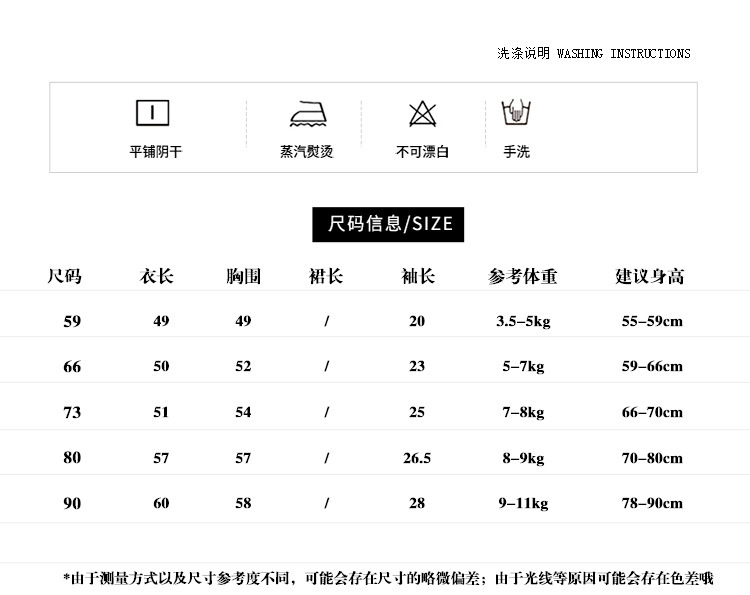Click the 26.5 sleeve length value
Screen dimensions: 750x595
[x=417, y=458]
